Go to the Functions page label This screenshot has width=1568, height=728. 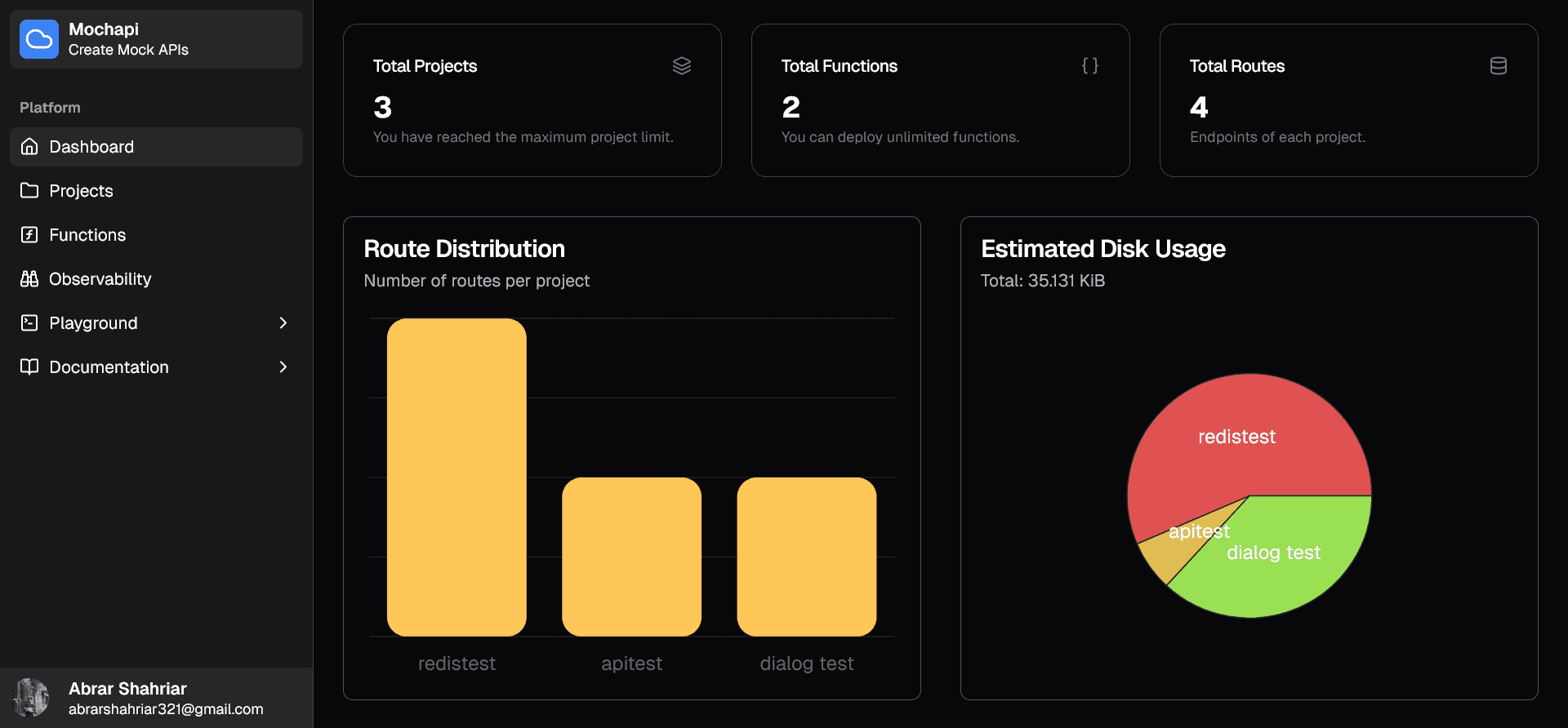(87, 235)
